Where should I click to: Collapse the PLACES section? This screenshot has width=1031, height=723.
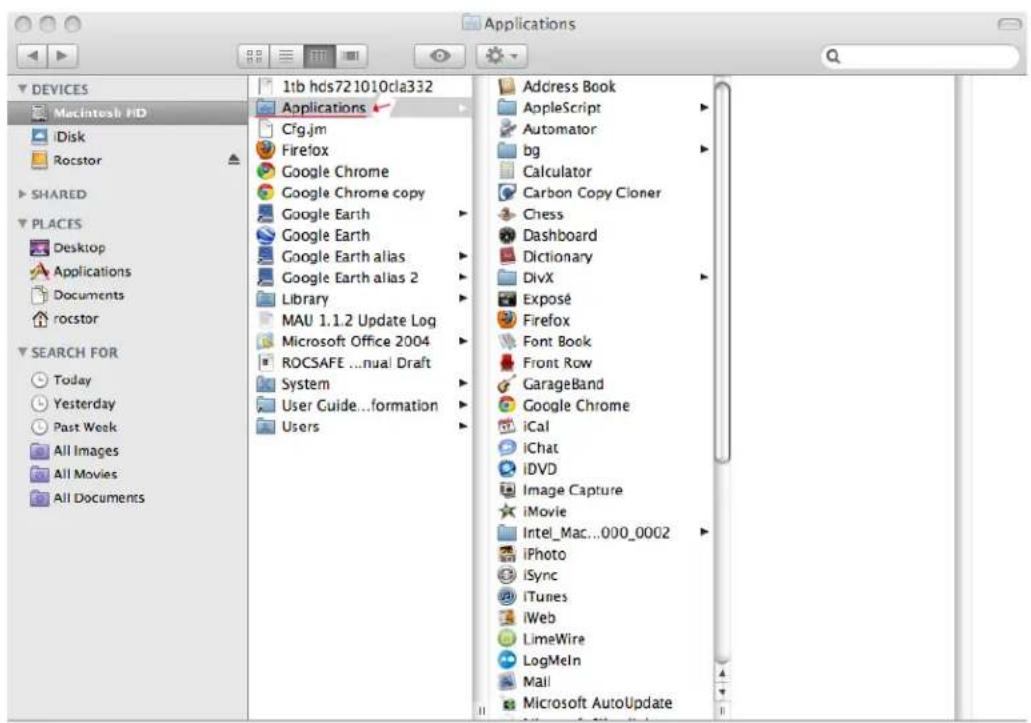coord(23,223)
